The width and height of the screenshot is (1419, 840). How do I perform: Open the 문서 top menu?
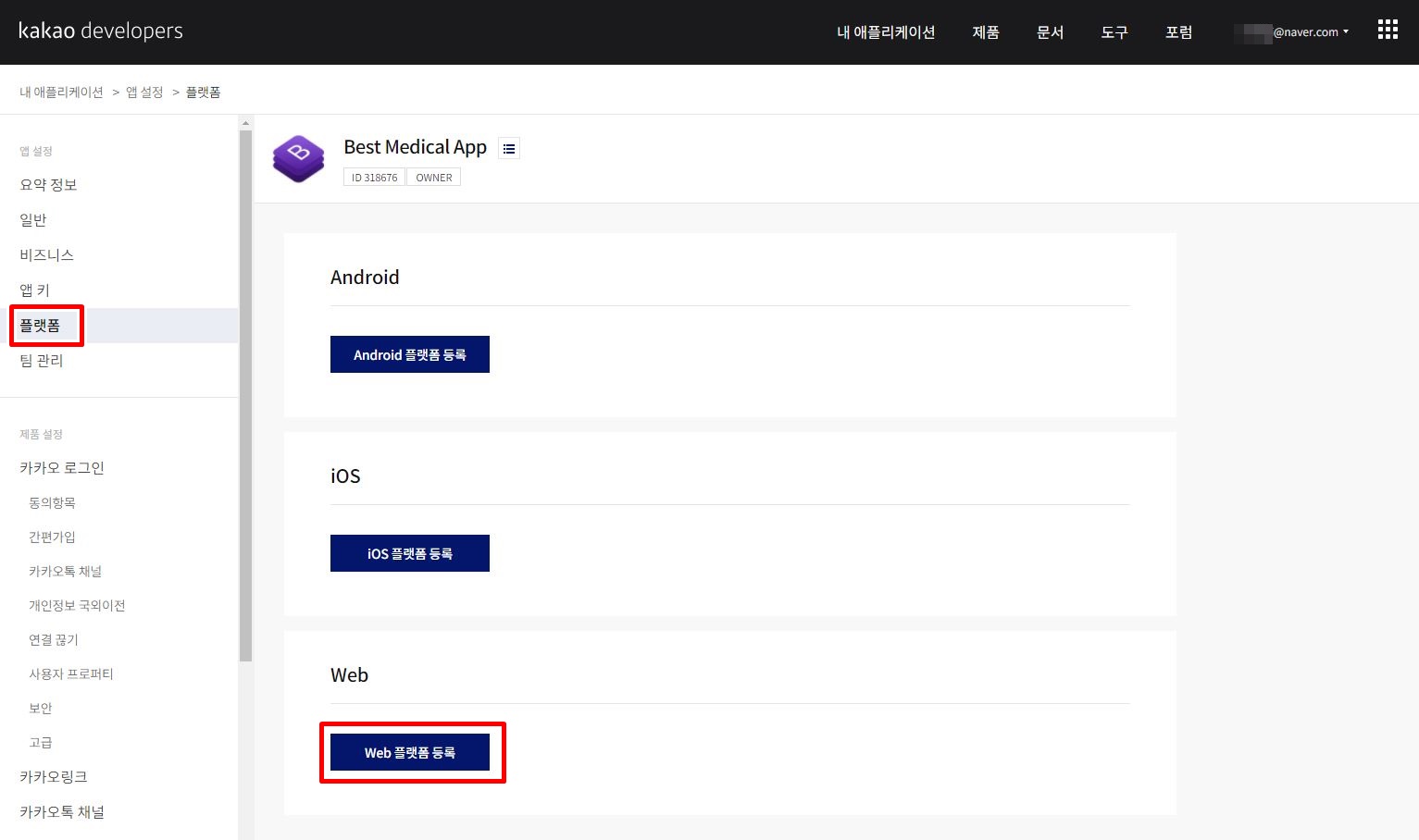coord(1050,32)
